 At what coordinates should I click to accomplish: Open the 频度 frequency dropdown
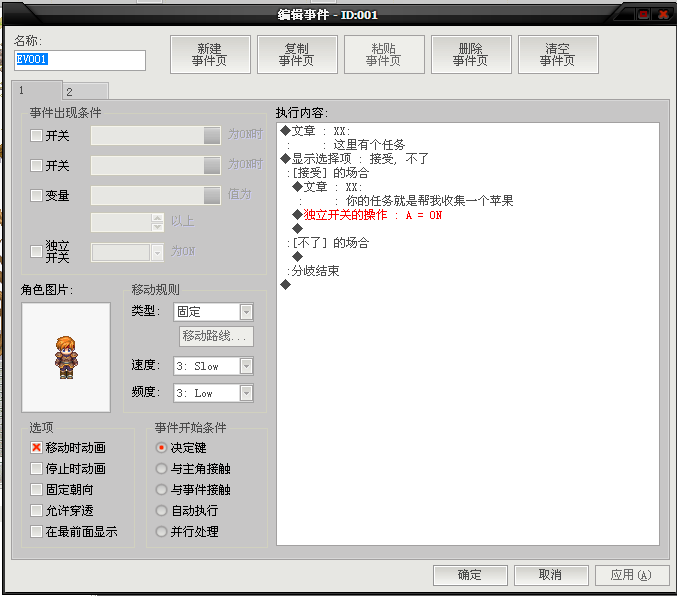click(246, 393)
